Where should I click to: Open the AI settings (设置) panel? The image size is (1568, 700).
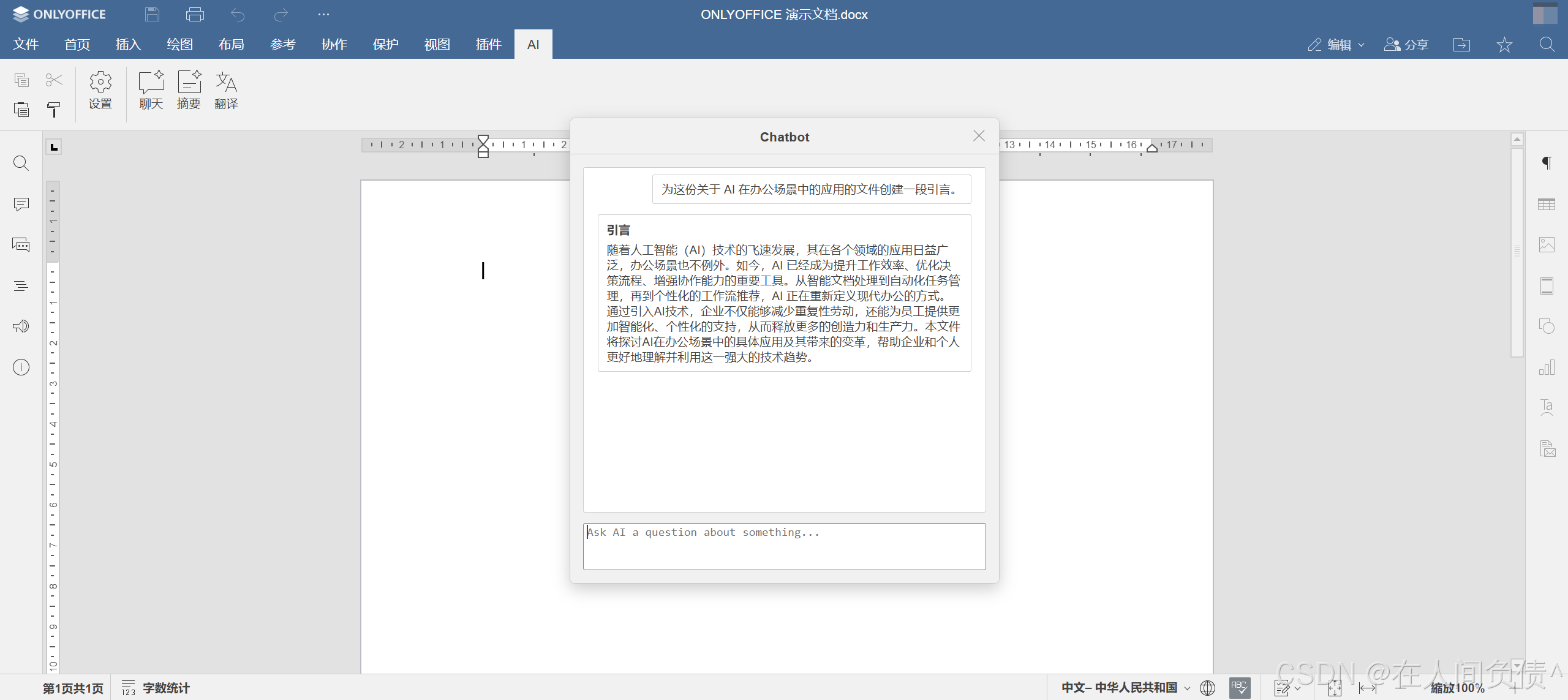point(100,90)
